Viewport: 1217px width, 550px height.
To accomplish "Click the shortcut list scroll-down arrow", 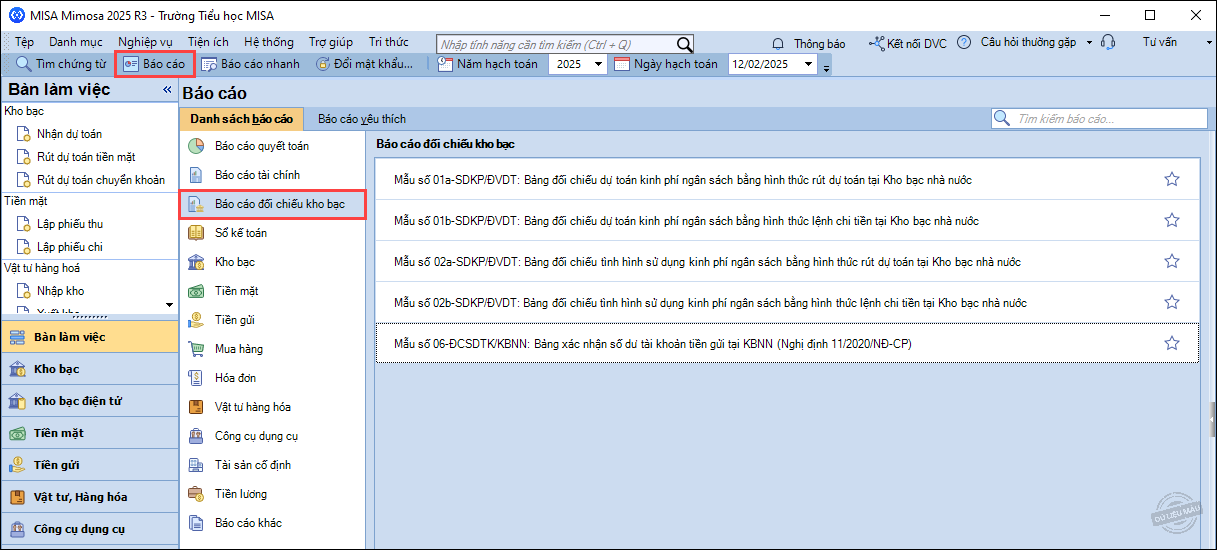I will tap(168, 304).
